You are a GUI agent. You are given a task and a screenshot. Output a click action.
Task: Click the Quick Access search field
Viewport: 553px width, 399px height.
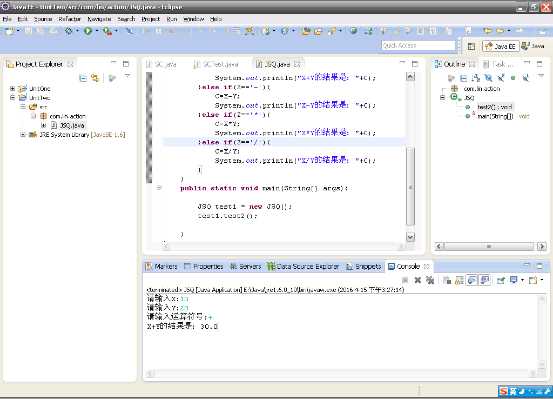coord(418,46)
